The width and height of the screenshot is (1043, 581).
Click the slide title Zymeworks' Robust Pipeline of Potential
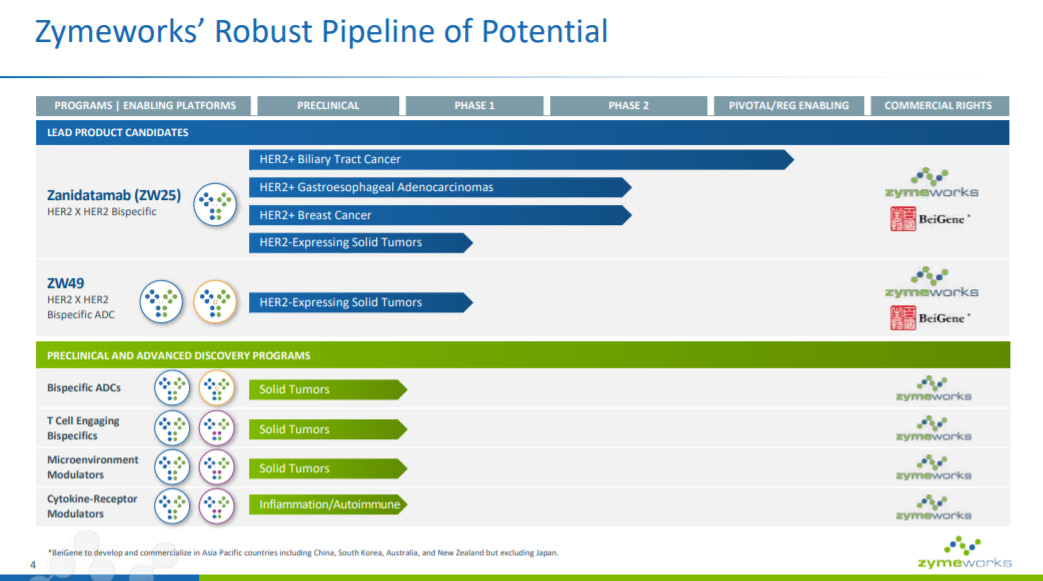321,31
